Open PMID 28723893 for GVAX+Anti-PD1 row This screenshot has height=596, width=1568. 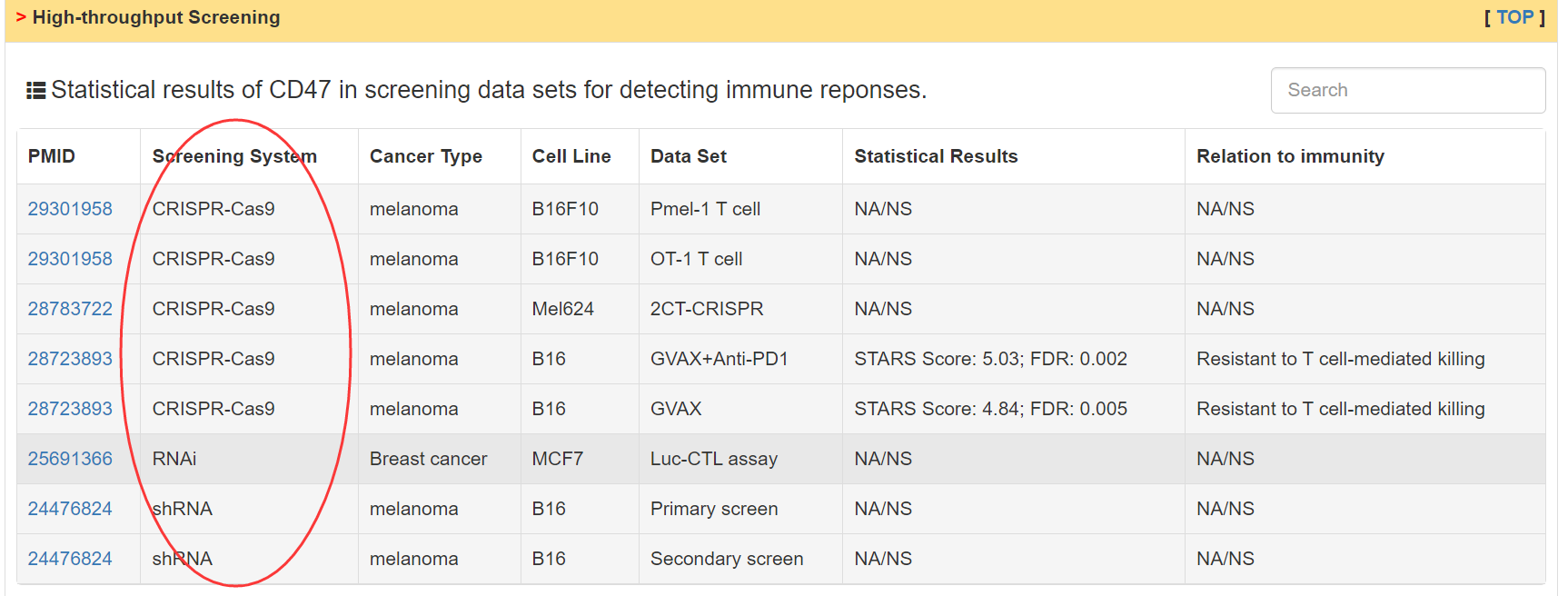point(70,359)
